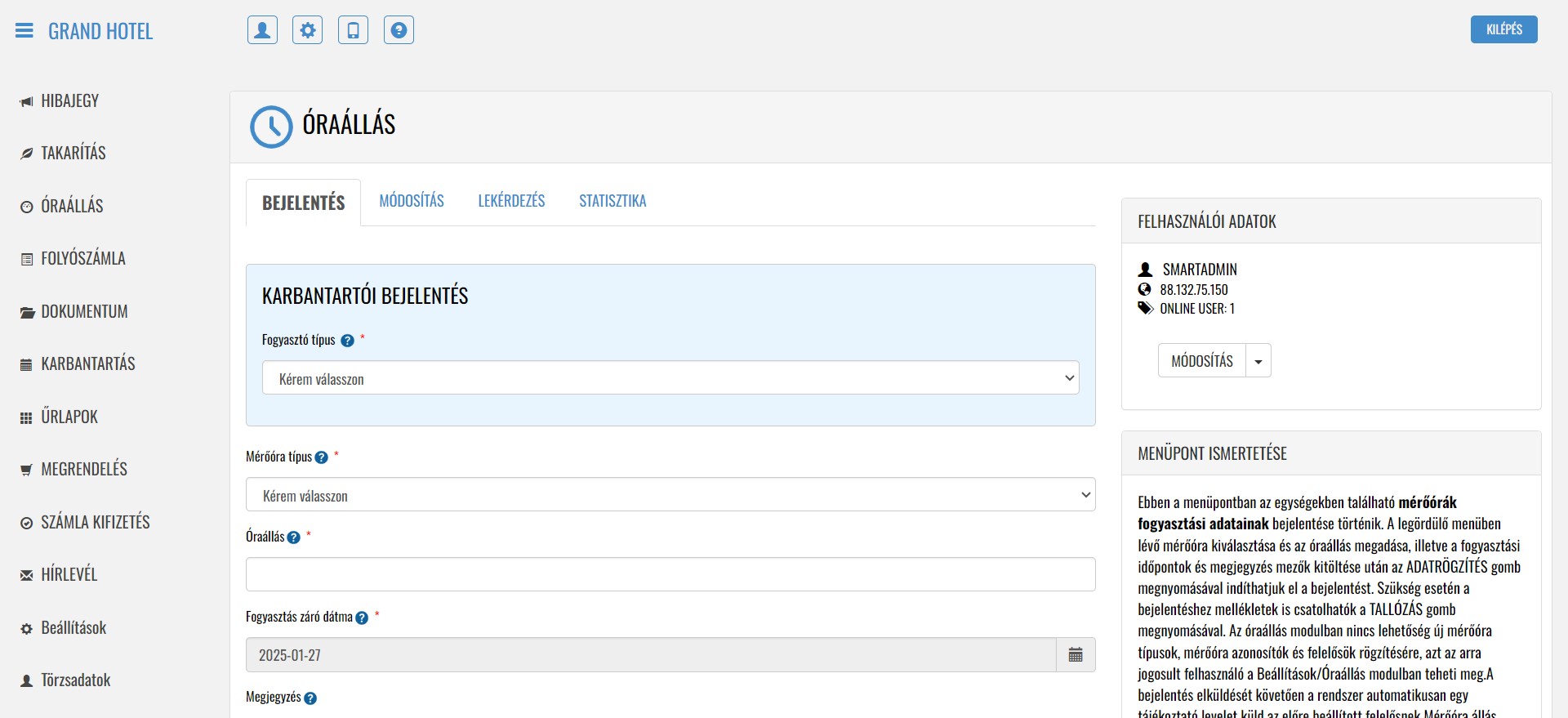Switch to the STATISZTIKA tab
Viewport: 1568px width, 718px height.
coord(612,201)
